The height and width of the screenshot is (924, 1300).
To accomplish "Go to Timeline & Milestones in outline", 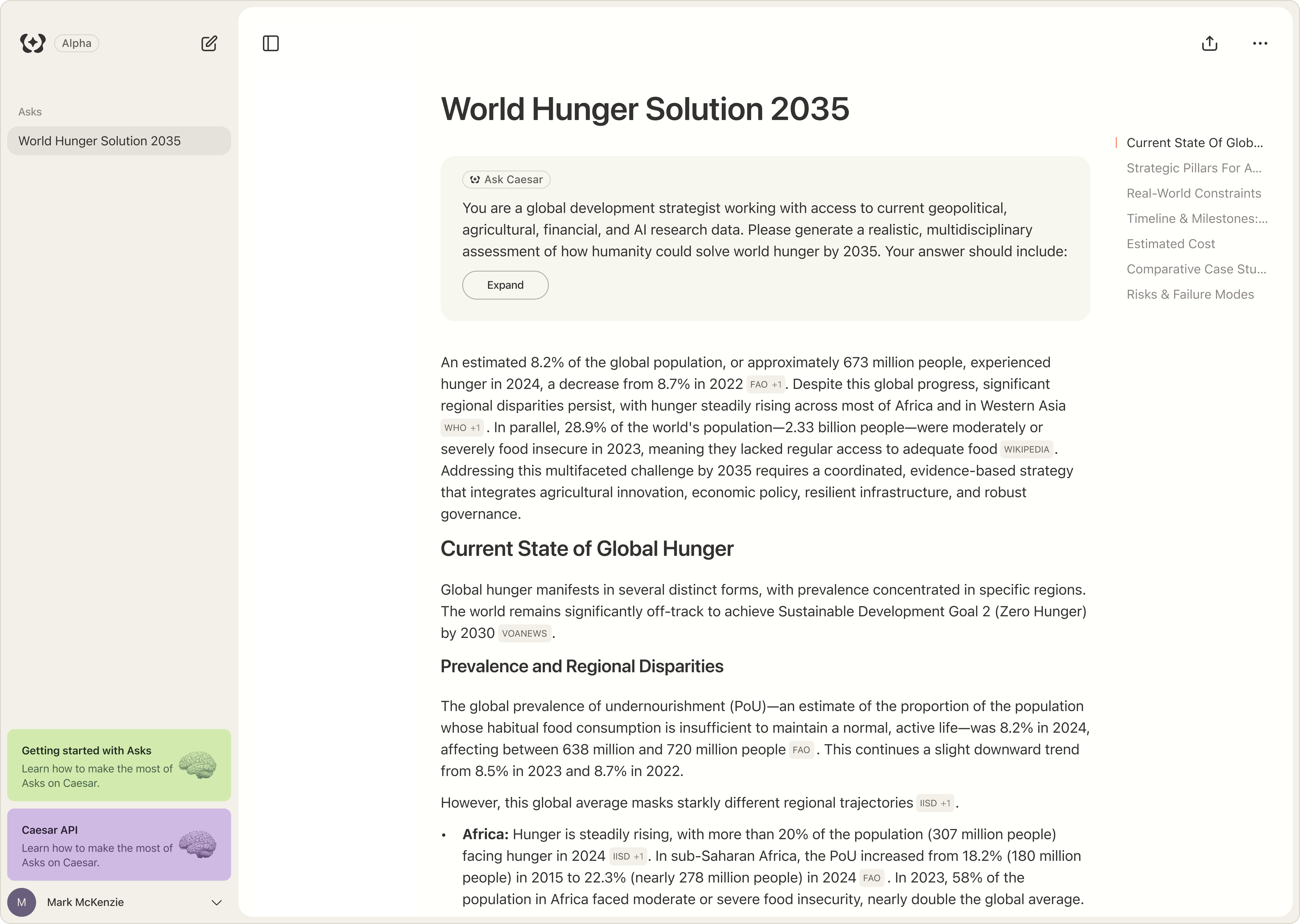I will (x=1197, y=219).
